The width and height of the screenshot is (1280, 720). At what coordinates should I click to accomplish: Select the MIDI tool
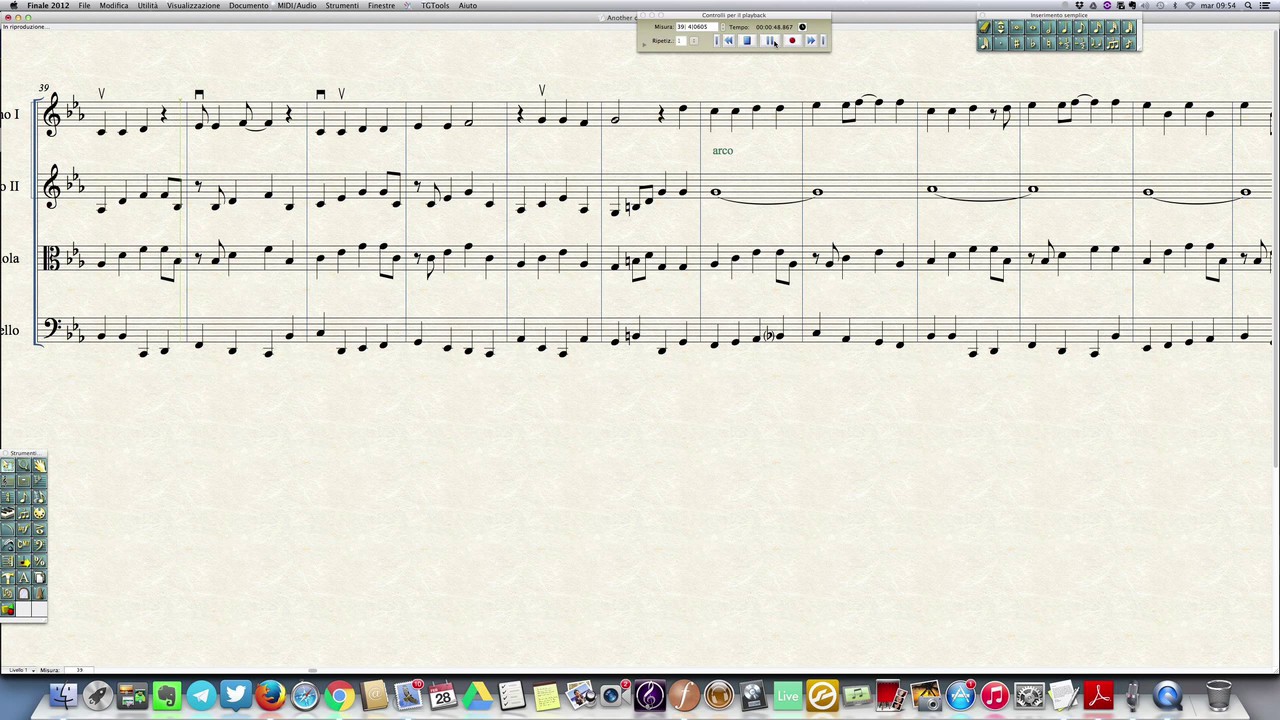40,513
